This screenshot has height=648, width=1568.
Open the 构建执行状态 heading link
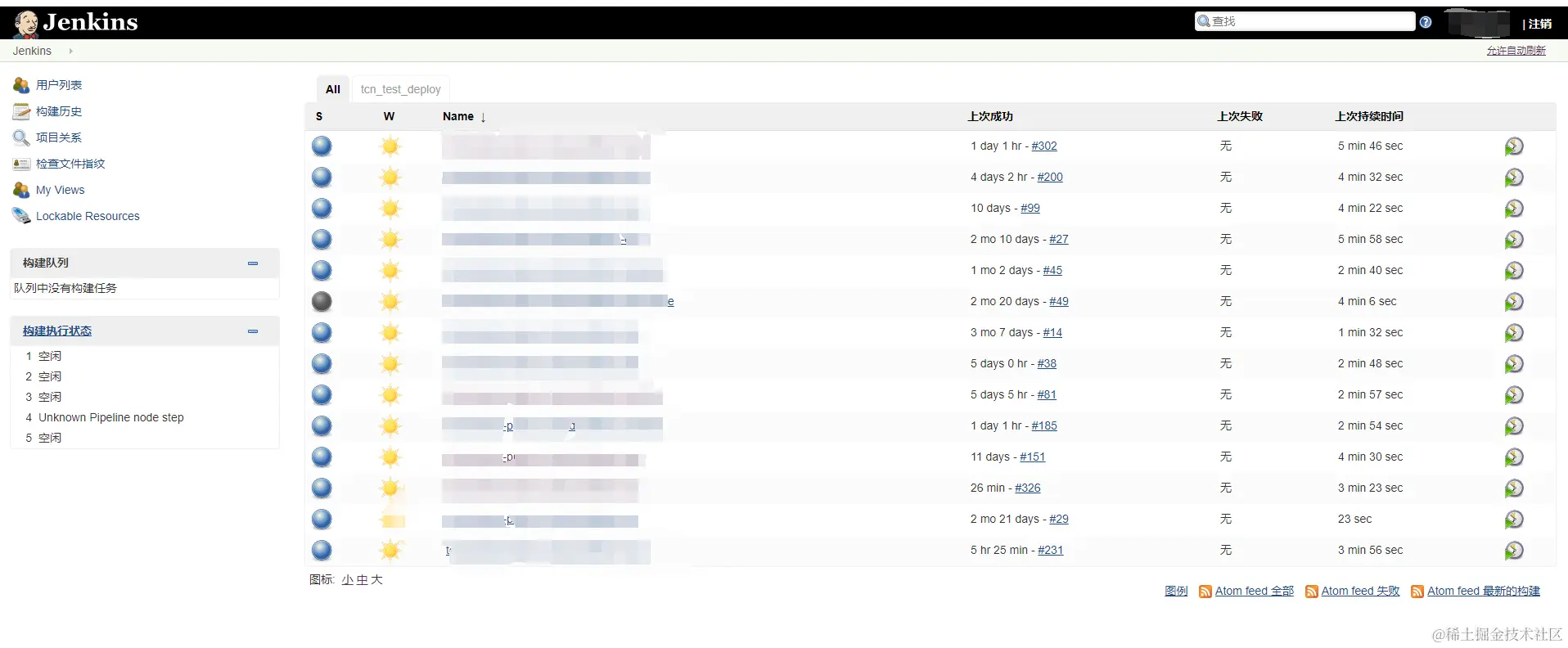coord(57,331)
